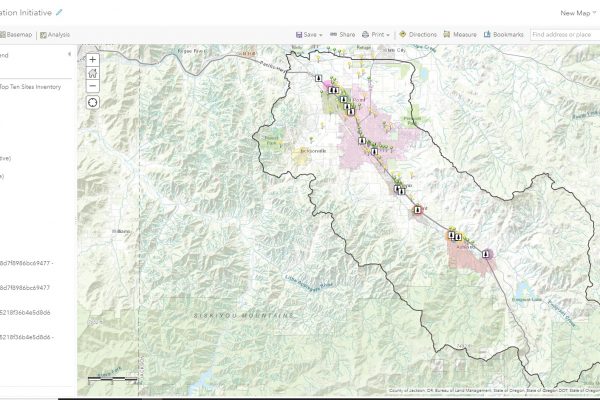Image resolution: width=600 pixels, height=400 pixels.
Task: Open the Basemap gallery
Action: tap(15, 35)
